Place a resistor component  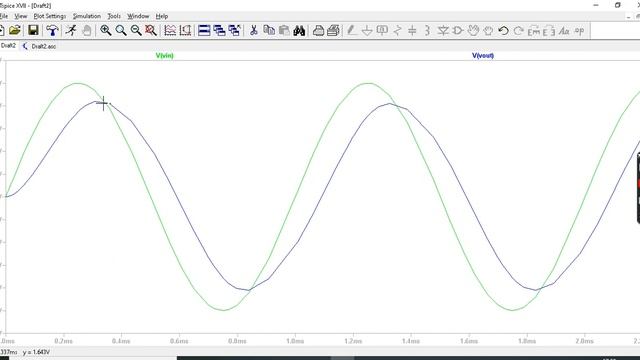[397, 30]
